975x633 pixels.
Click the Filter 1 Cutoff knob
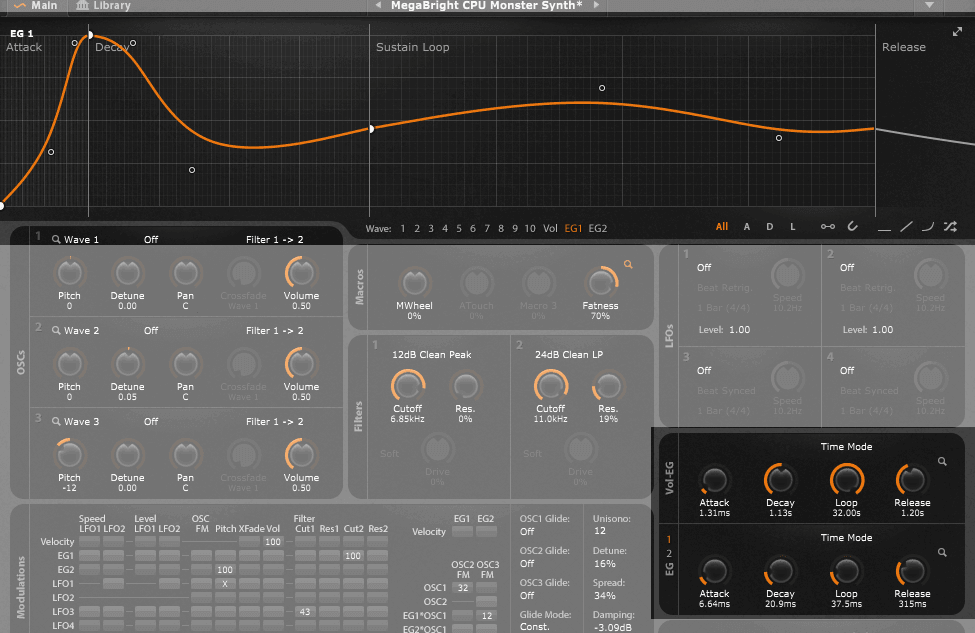tap(407, 384)
